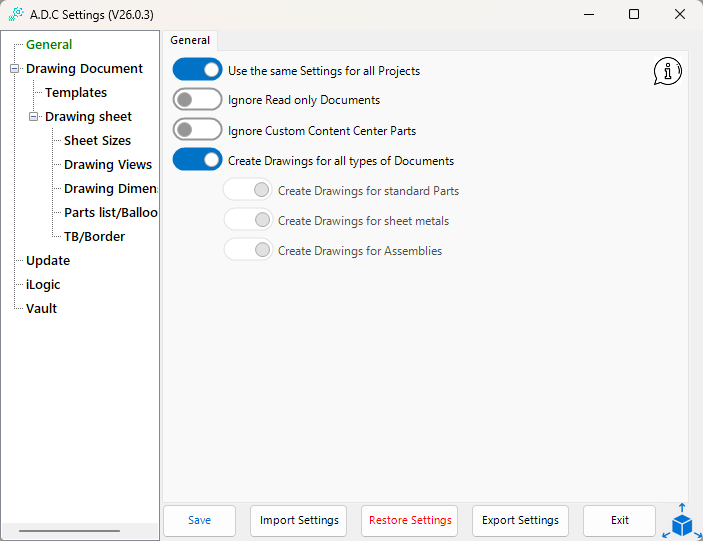Screen dimensions: 703x541
Task: Disable Create Drawings for all types of Documents
Action: (197, 160)
